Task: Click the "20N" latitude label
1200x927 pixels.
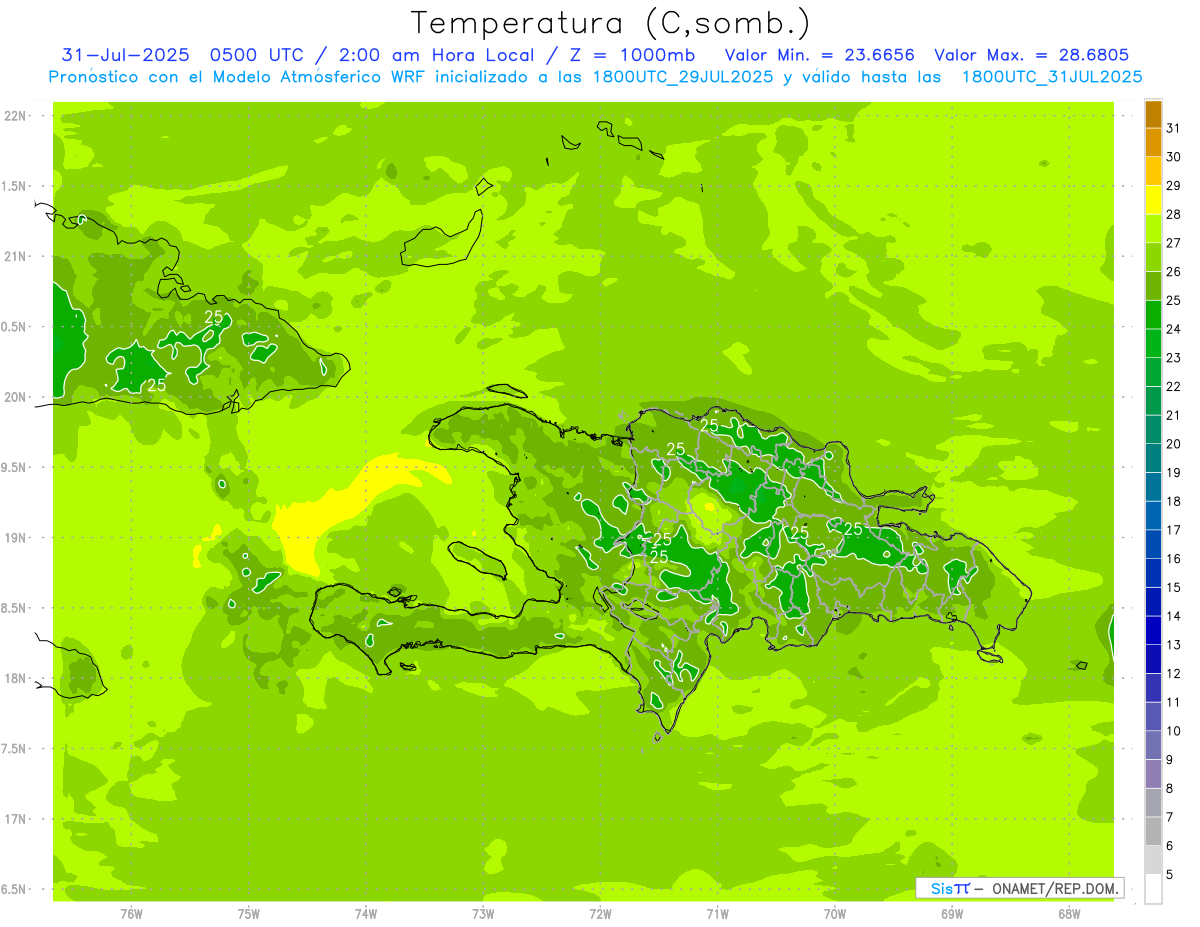Action: point(17,397)
